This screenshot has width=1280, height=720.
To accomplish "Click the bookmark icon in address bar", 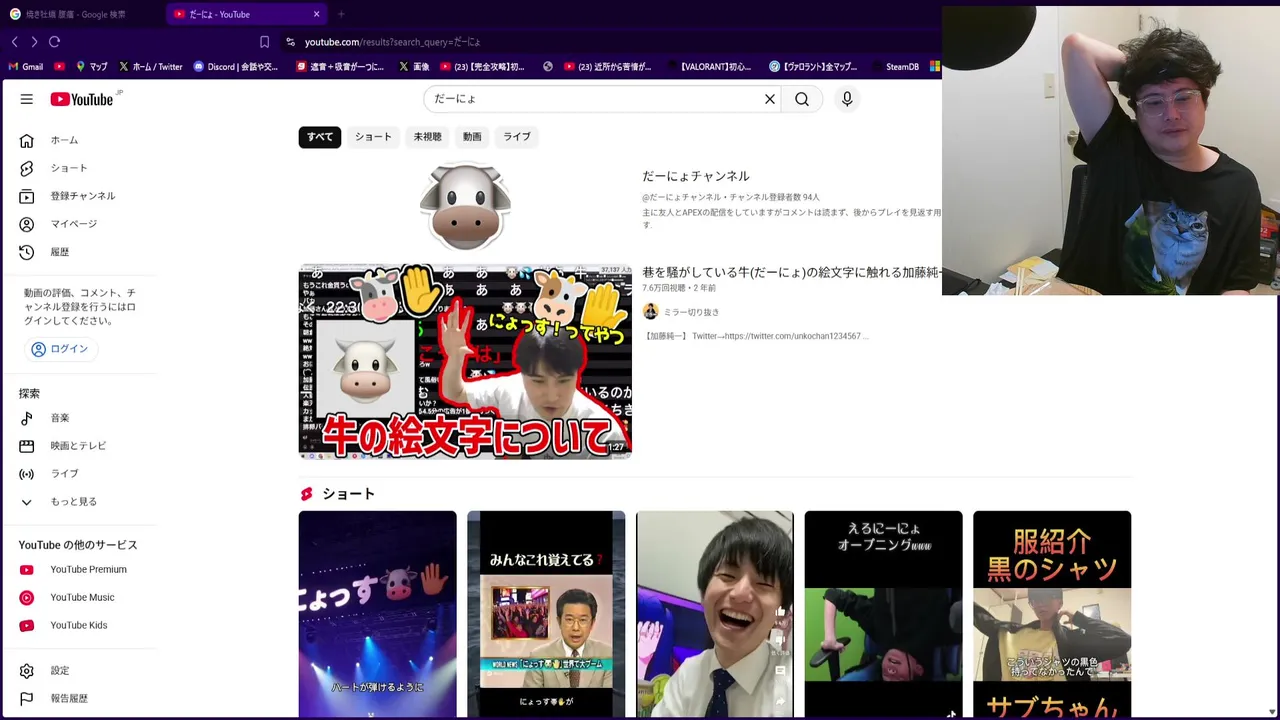I will pyautogui.click(x=264, y=42).
